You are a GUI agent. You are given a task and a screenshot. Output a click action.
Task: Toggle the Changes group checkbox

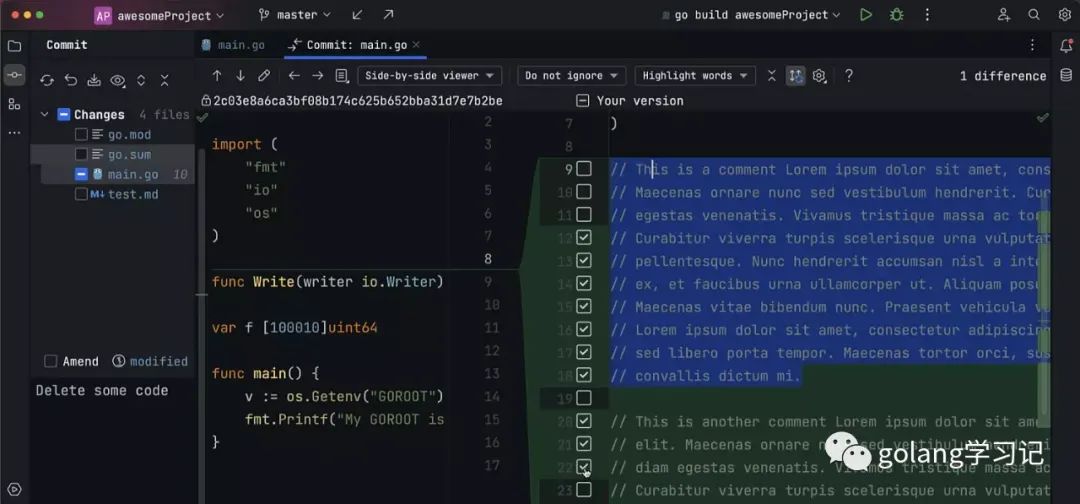[x=63, y=115]
